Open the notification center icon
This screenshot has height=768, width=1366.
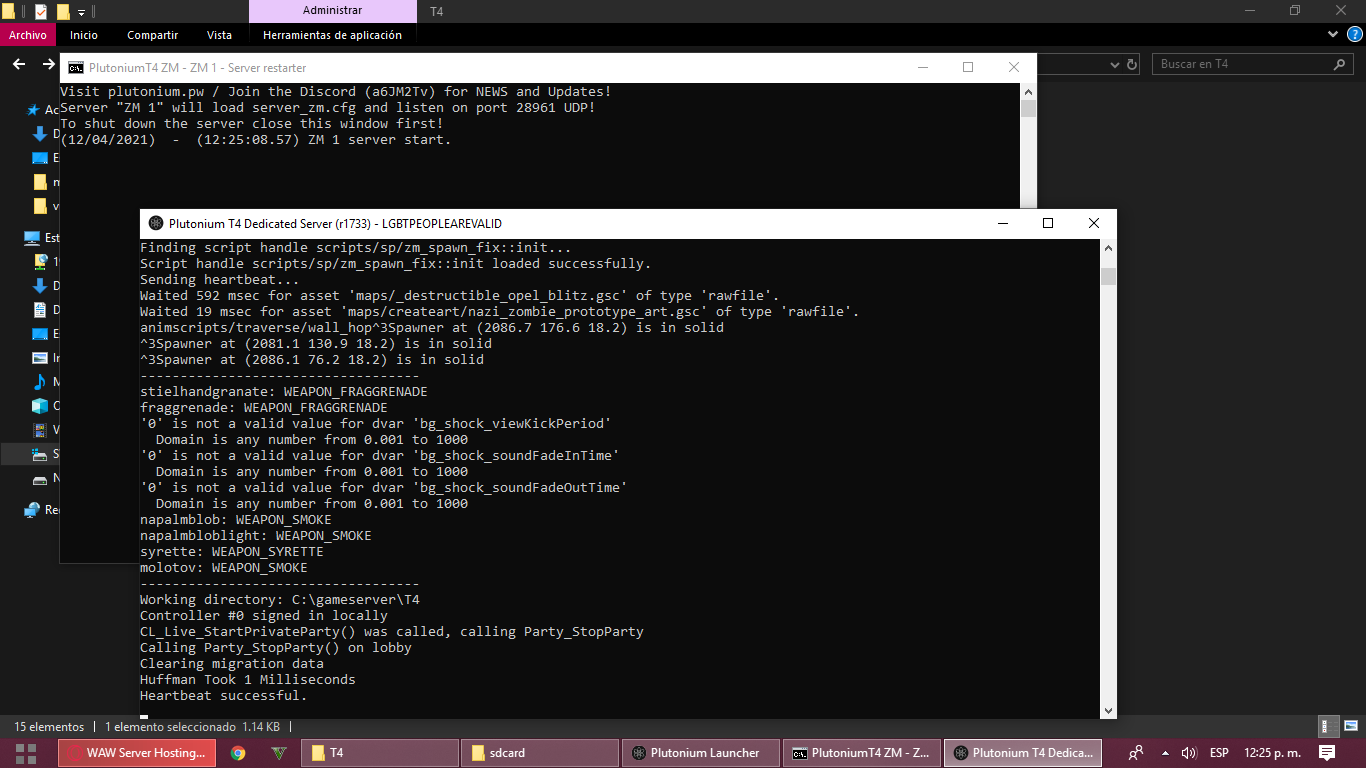[1327, 753]
